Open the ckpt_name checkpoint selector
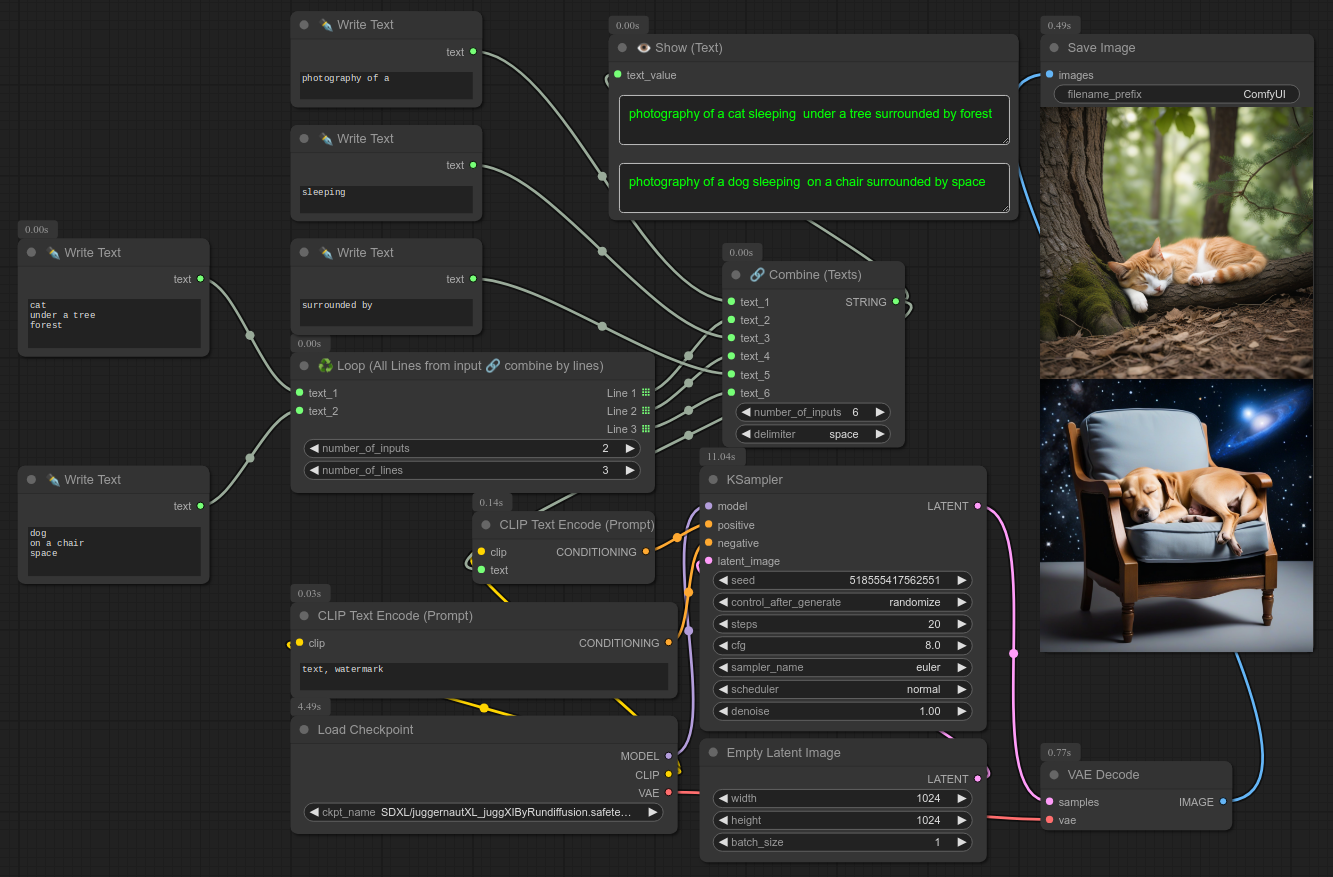Image resolution: width=1333 pixels, height=877 pixels. coord(483,812)
